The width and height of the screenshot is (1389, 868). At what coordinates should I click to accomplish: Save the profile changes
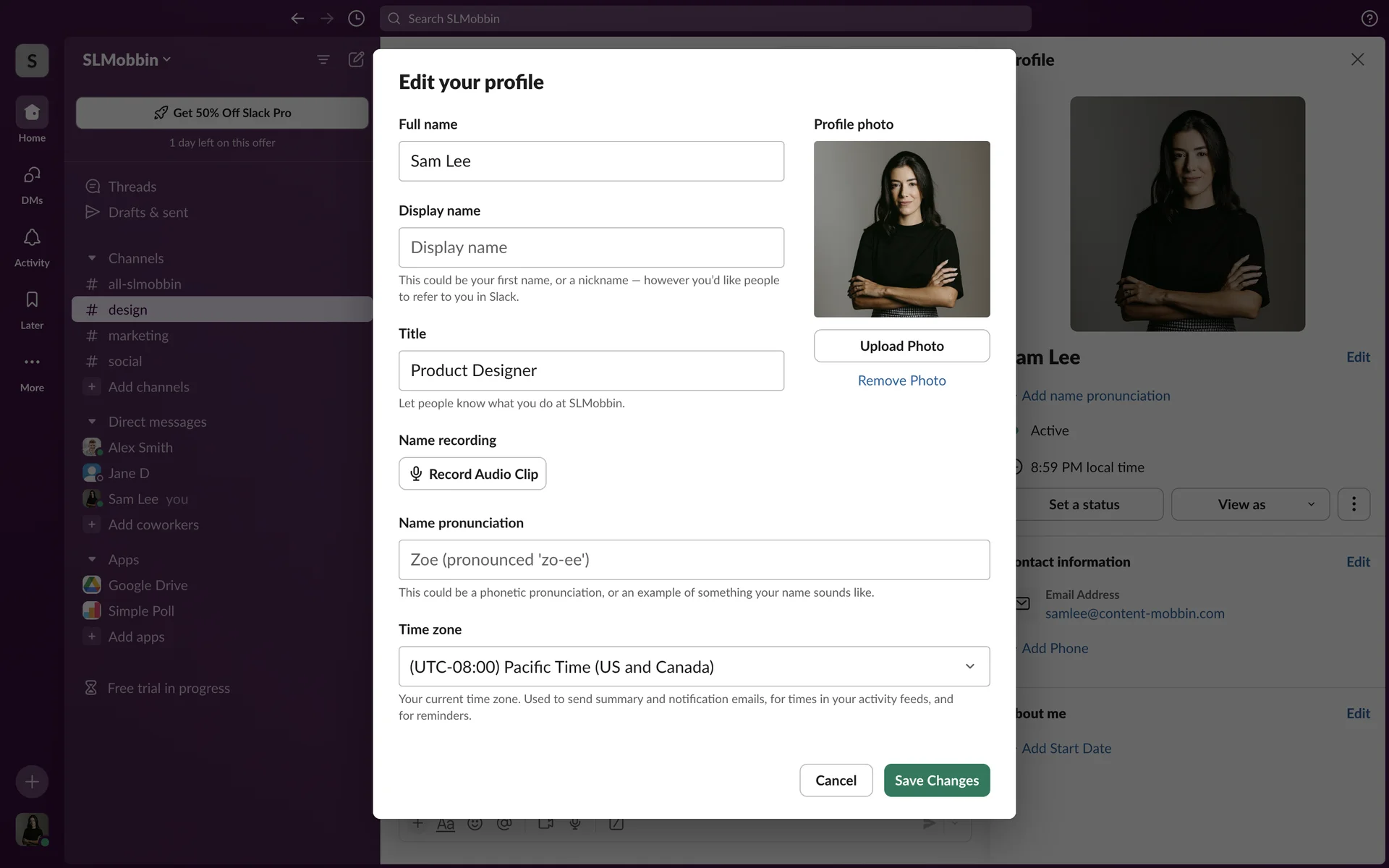(936, 780)
